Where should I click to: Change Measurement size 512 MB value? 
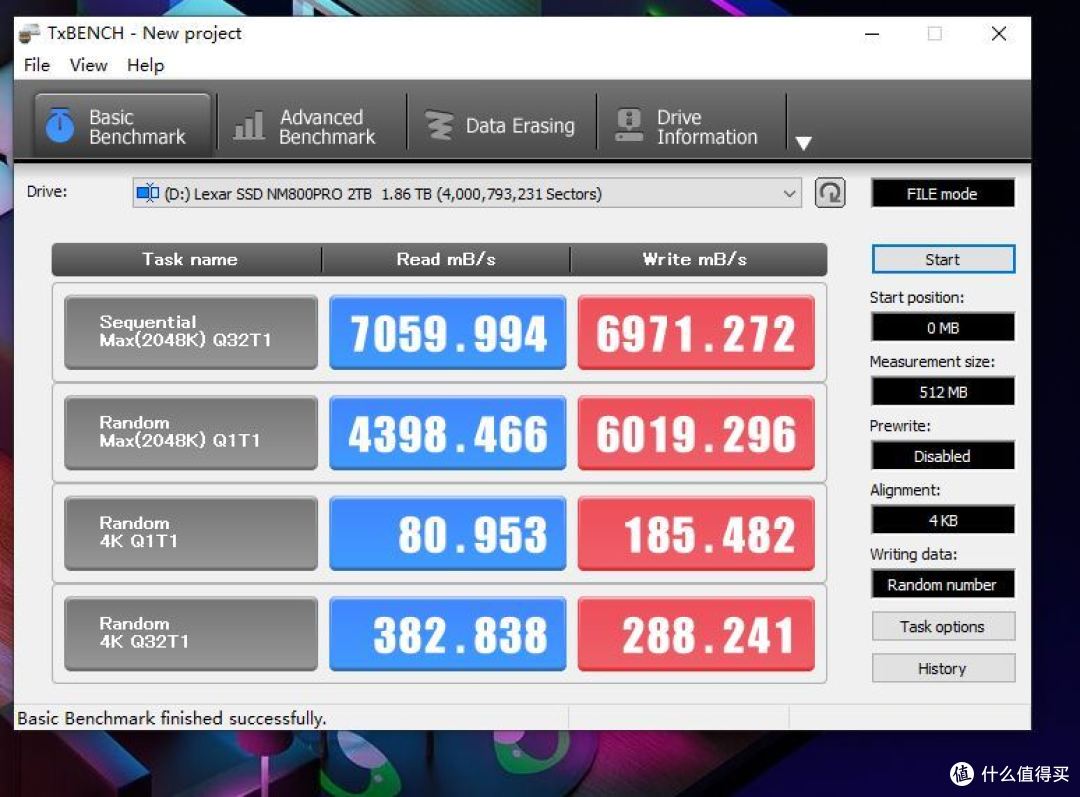coord(943,391)
